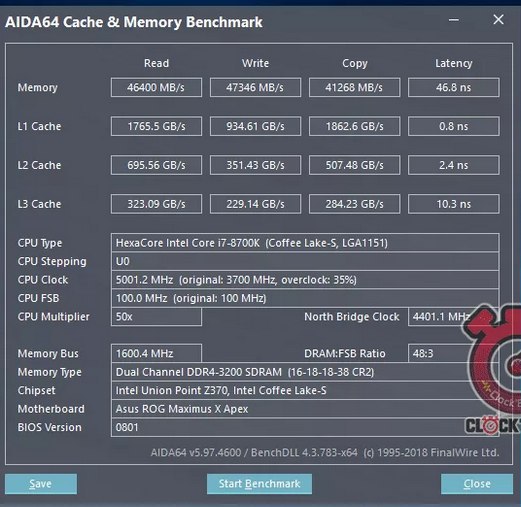
Task: Click Memory Read value 46400 MB/s
Action: click(156, 88)
